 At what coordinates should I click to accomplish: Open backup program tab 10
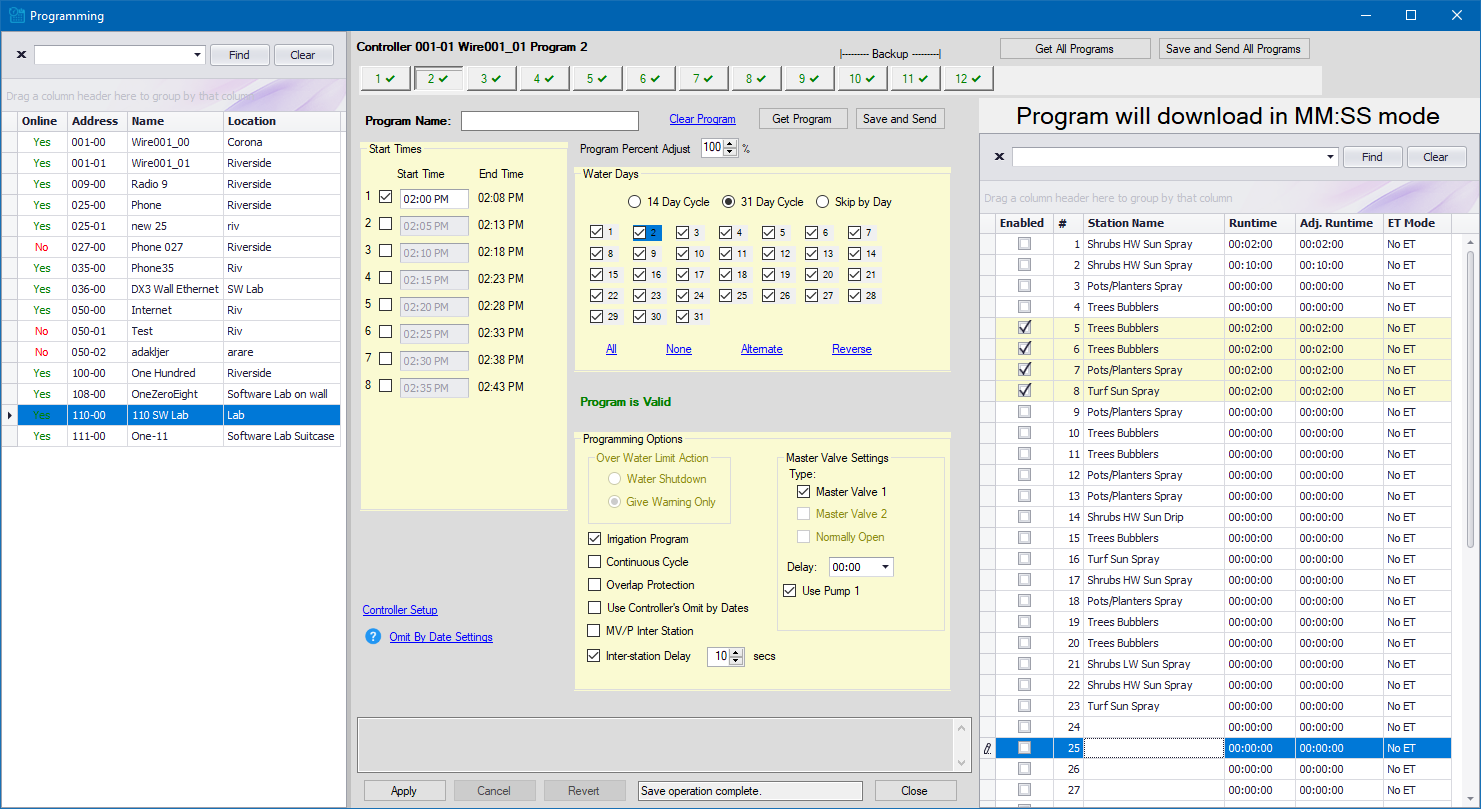coord(862,78)
